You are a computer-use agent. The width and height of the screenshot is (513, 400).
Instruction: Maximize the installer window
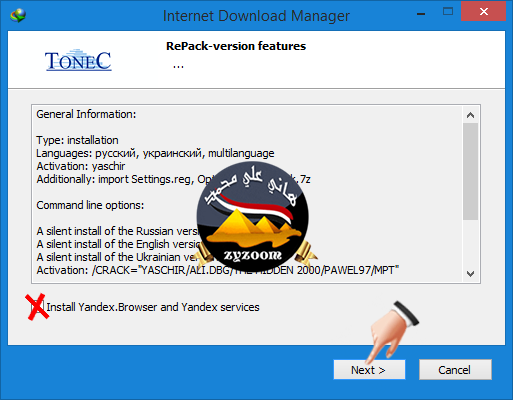(448, 12)
